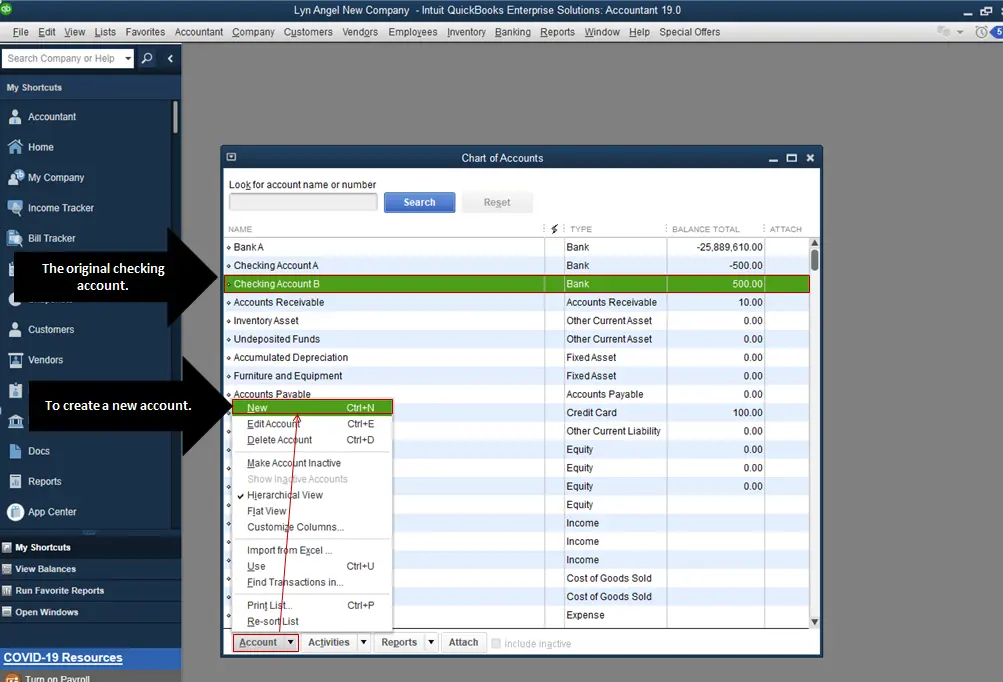Open the File menu

tap(20, 32)
